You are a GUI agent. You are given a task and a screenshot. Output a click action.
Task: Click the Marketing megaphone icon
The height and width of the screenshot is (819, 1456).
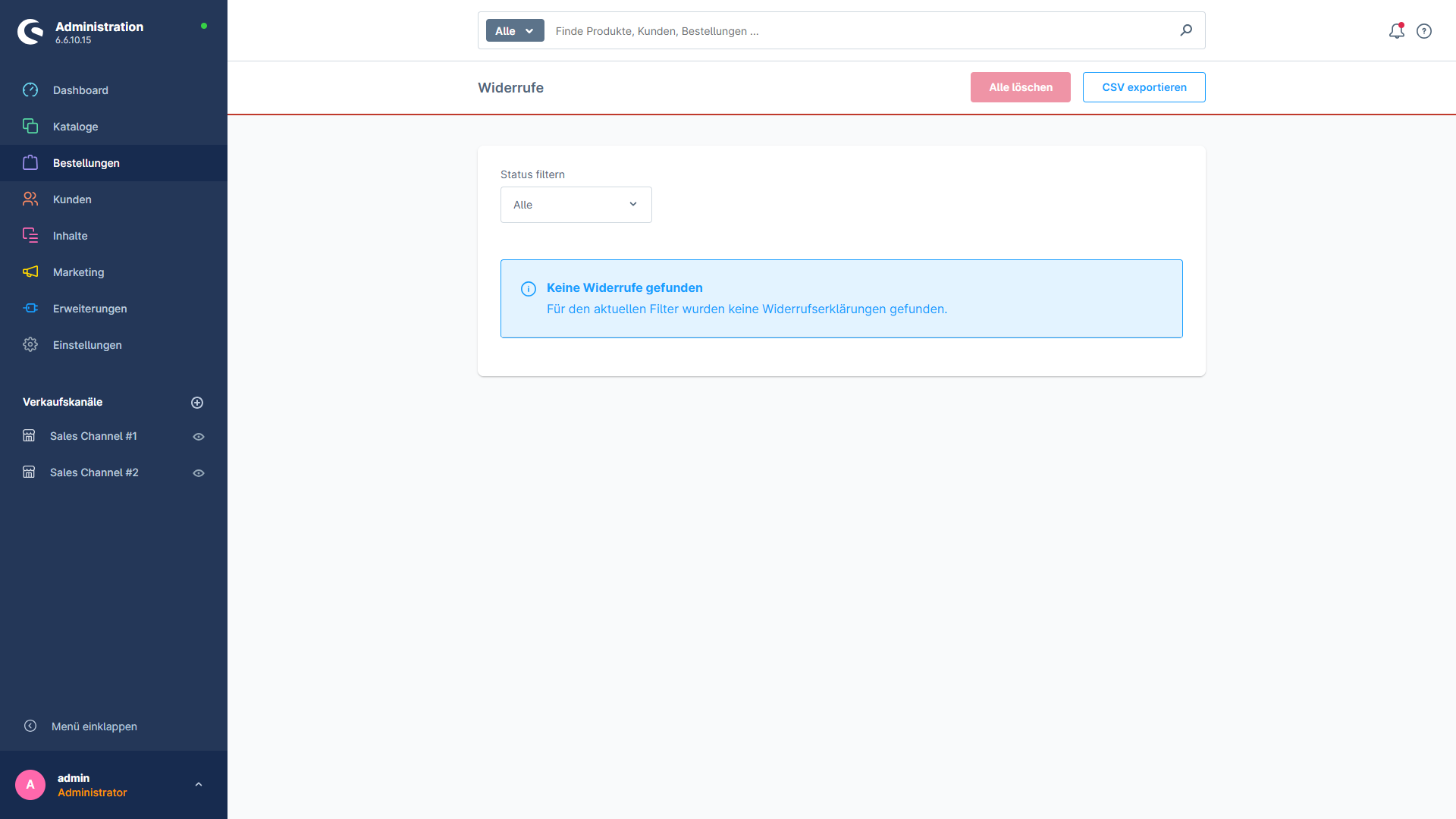(30, 272)
